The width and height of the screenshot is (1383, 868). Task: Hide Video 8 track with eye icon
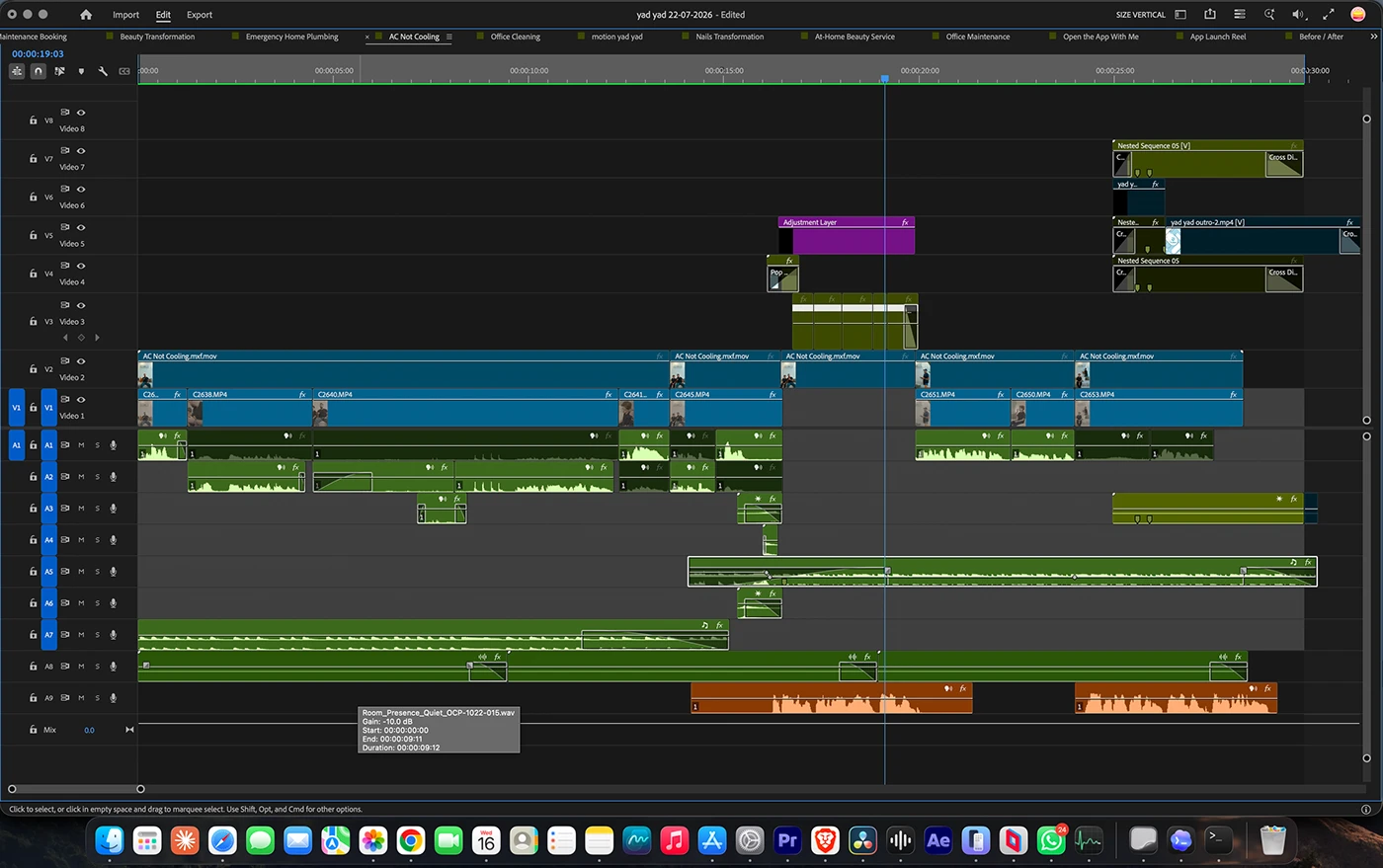pos(81,113)
